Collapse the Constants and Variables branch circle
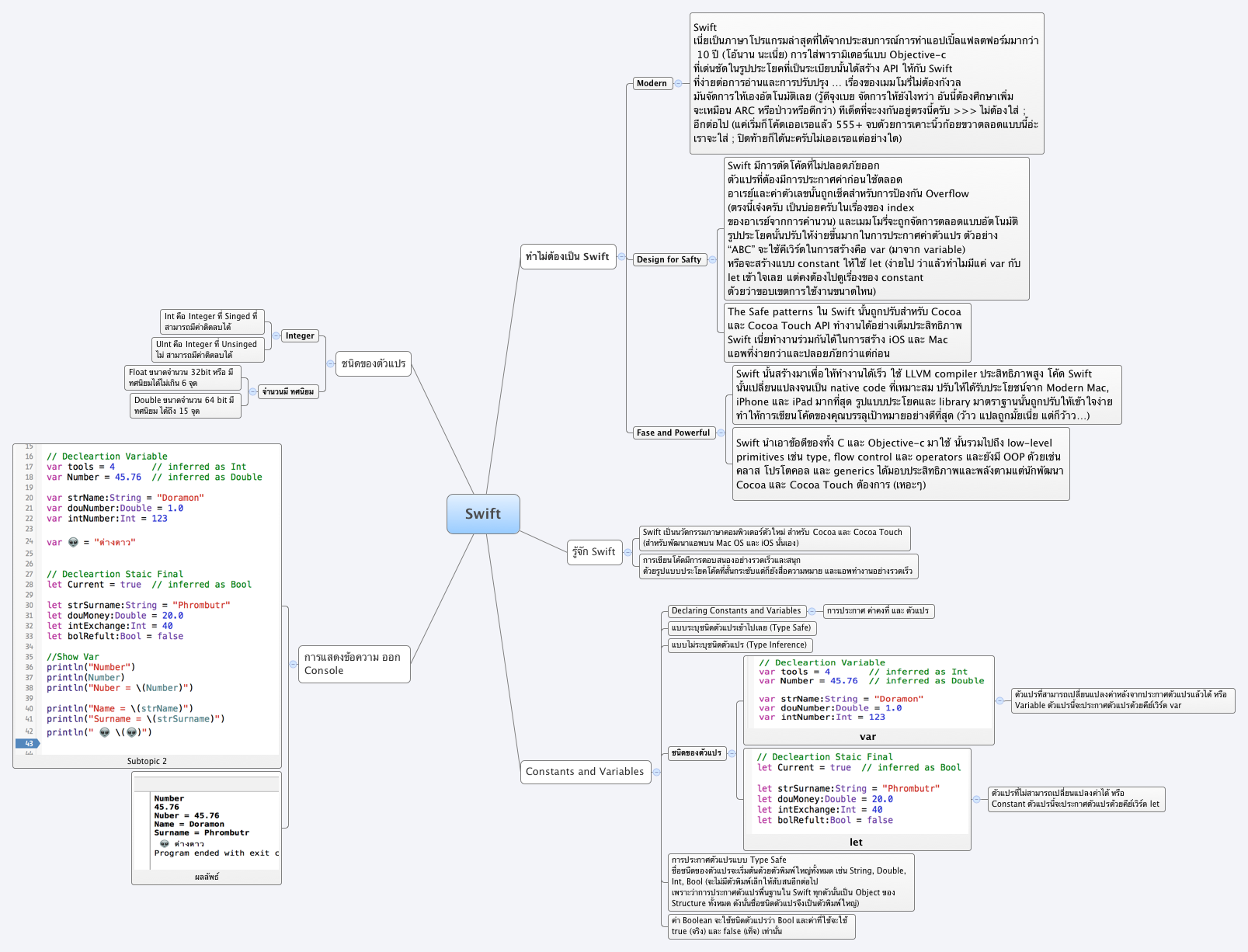The height and width of the screenshot is (952, 1248). pyautogui.click(x=656, y=772)
